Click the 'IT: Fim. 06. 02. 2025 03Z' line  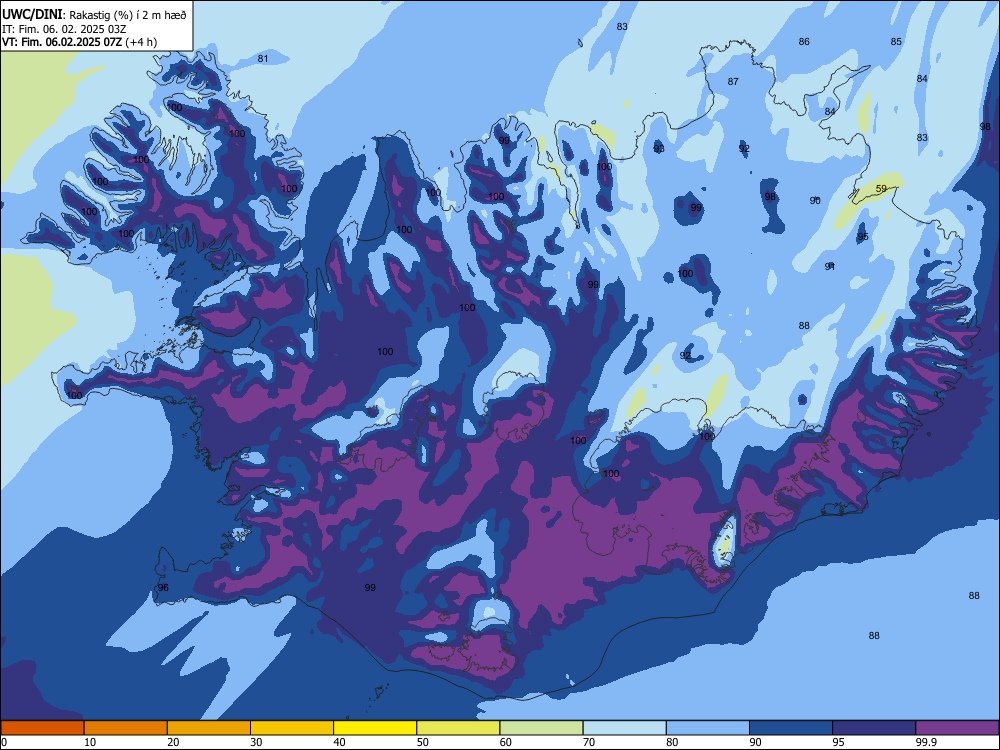coord(64,29)
